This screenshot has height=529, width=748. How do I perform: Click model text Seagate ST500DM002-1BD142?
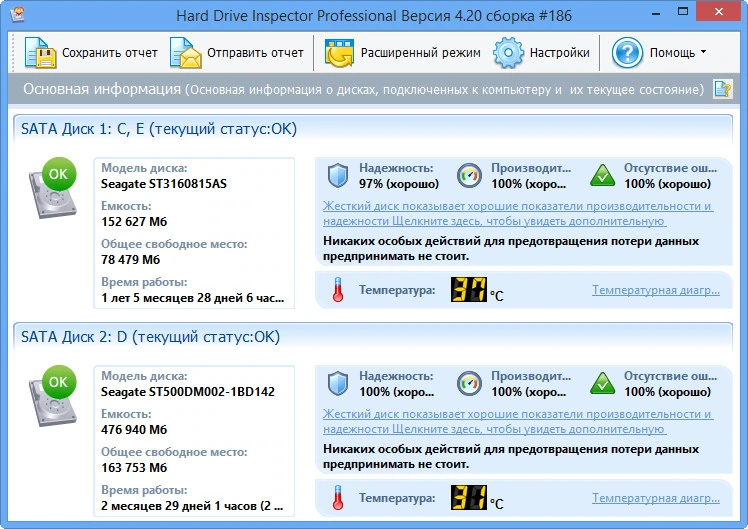(x=188, y=392)
